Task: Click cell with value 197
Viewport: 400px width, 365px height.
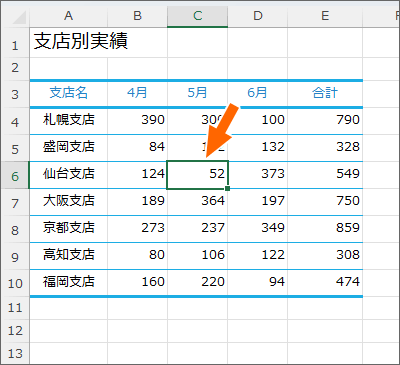Action: [x=258, y=201]
